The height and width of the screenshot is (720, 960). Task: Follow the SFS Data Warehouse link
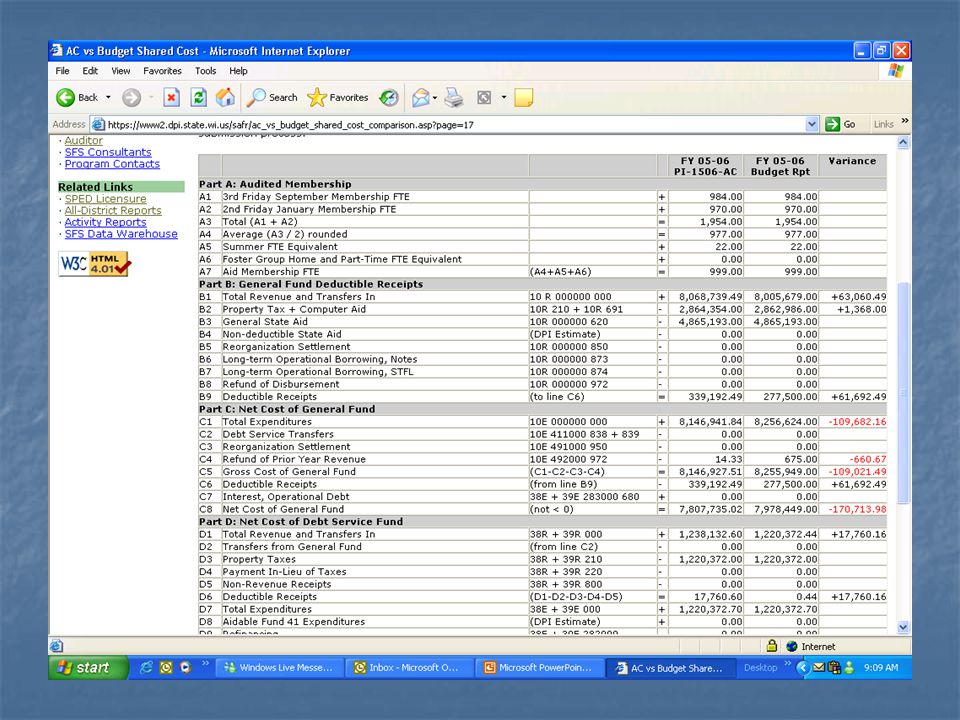point(121,233)
